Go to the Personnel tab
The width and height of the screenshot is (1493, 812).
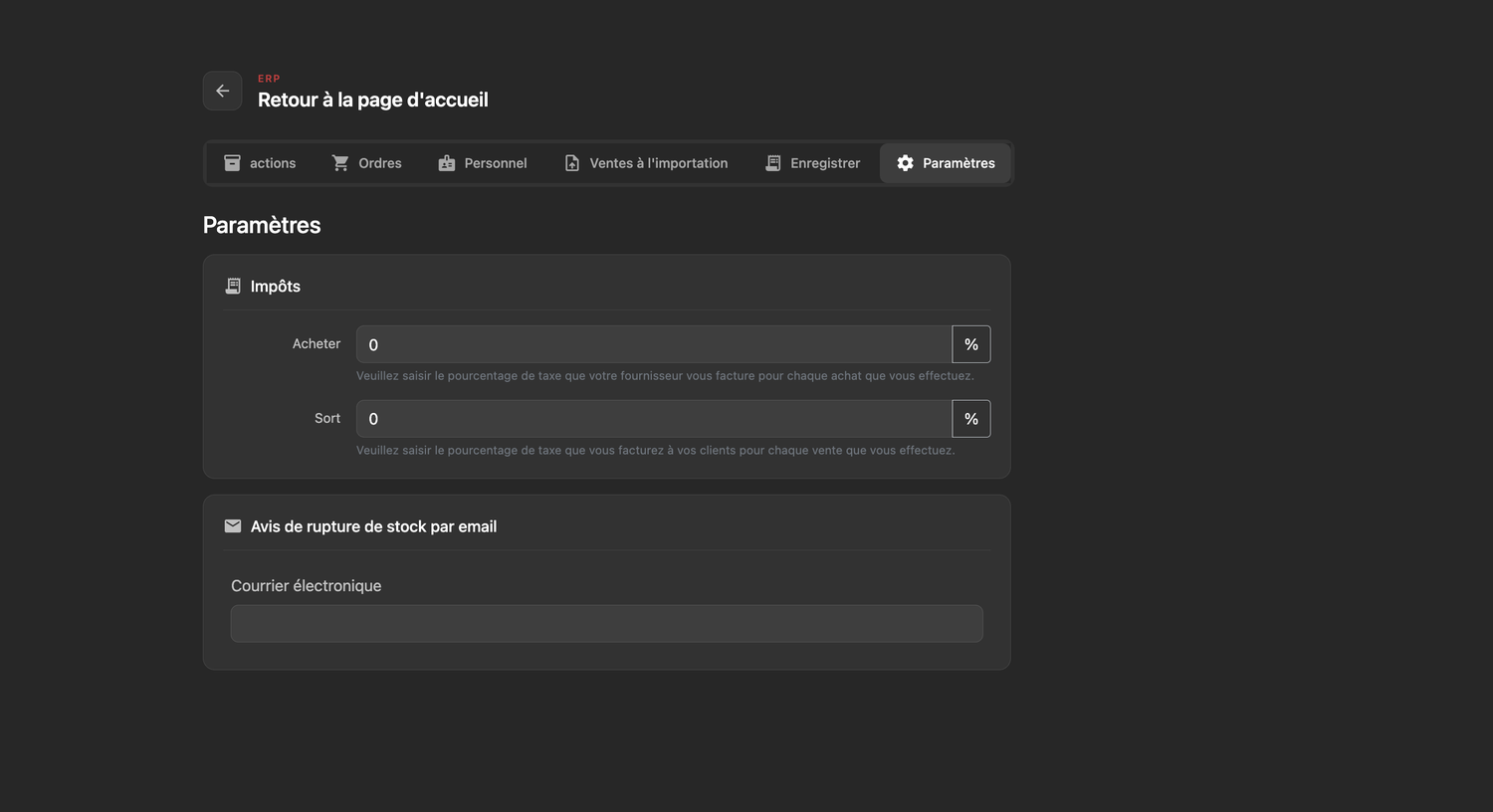(x=483, y=163)
